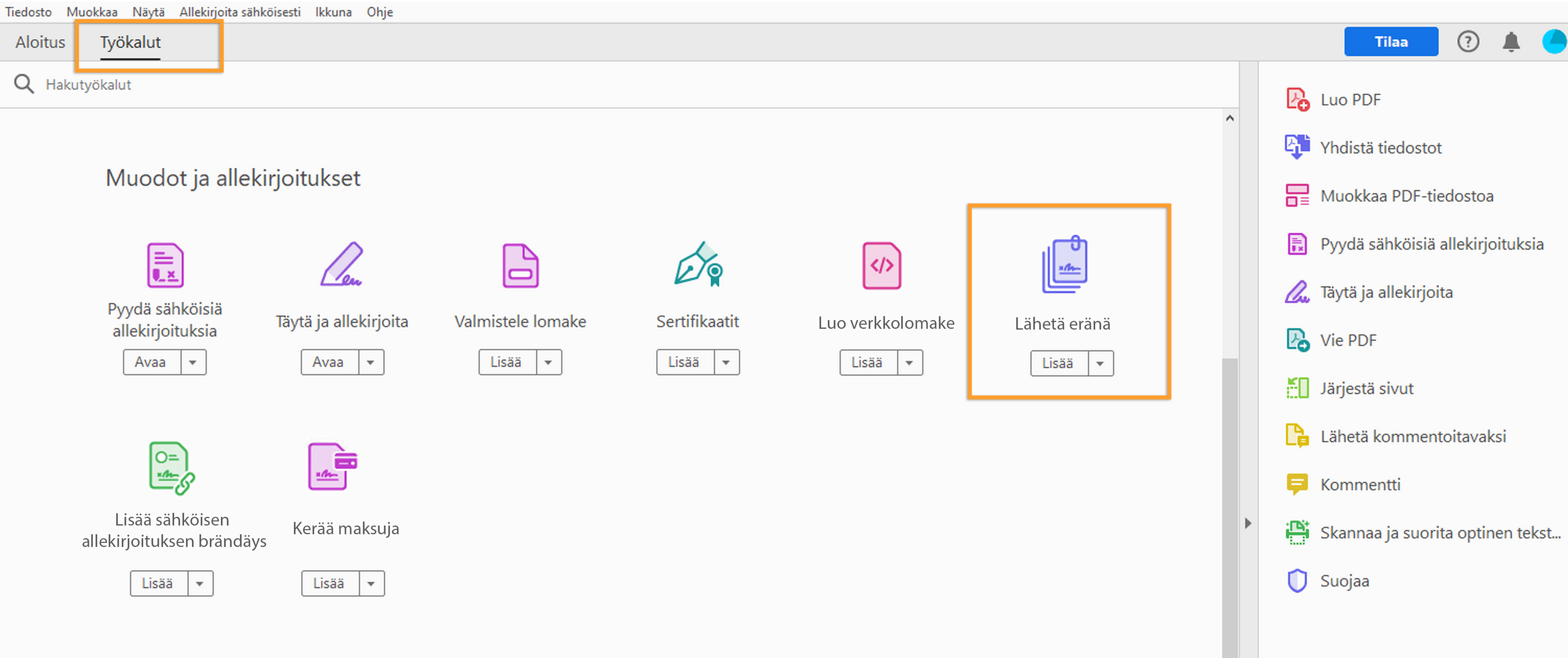1568x658 pixels.
Task: Click Lisää button under Valmistele lomake
Action: tap(506, 363)
